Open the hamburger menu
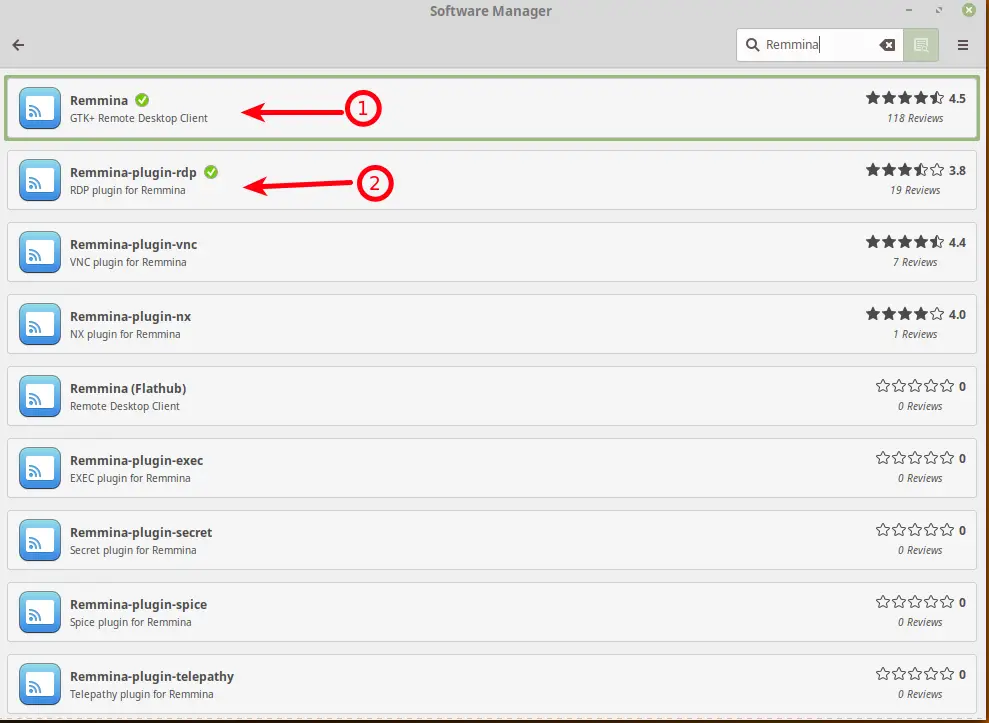989x723 pixels. point(963,45)
